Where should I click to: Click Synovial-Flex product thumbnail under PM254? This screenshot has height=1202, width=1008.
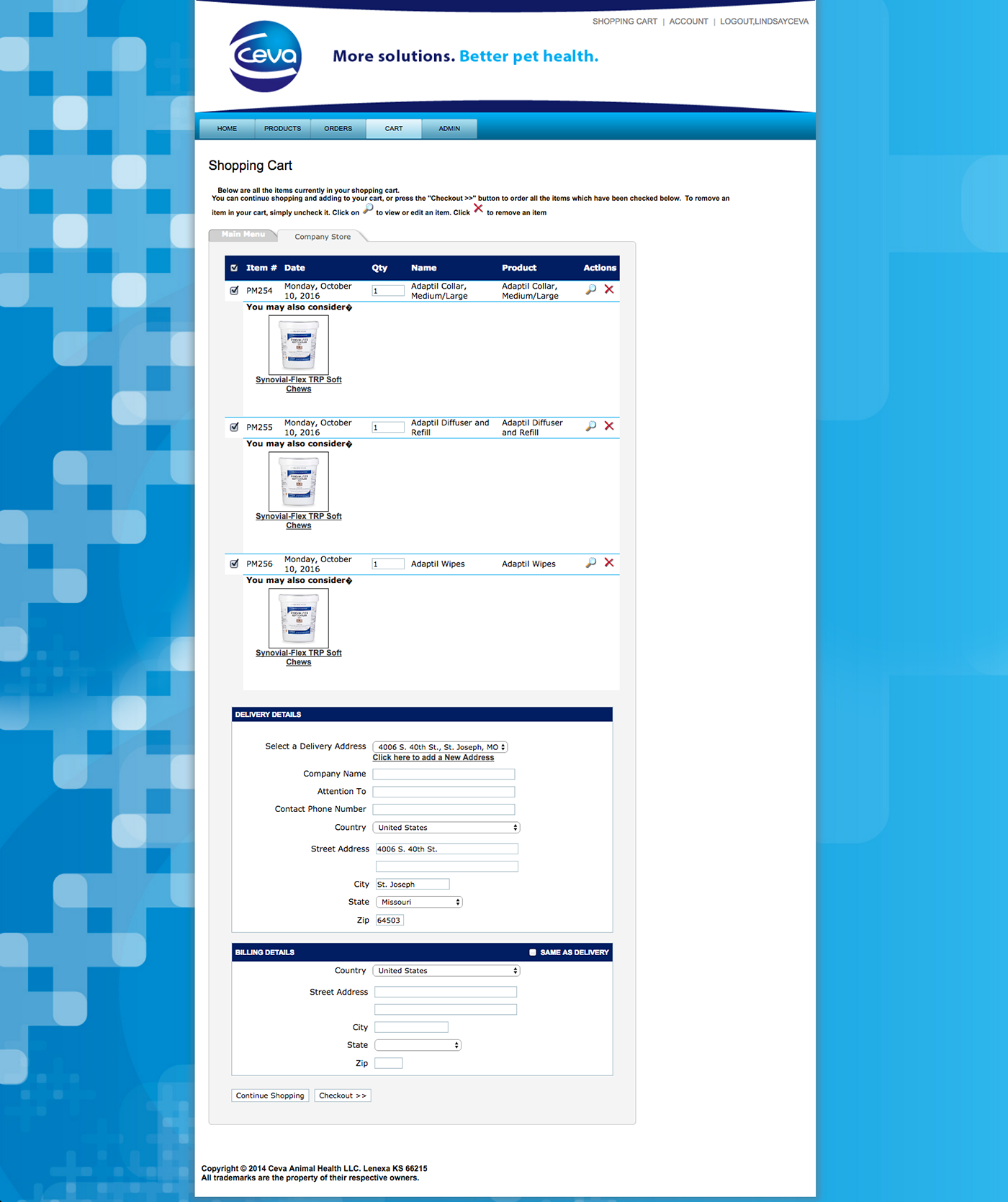tap(299, 345)
